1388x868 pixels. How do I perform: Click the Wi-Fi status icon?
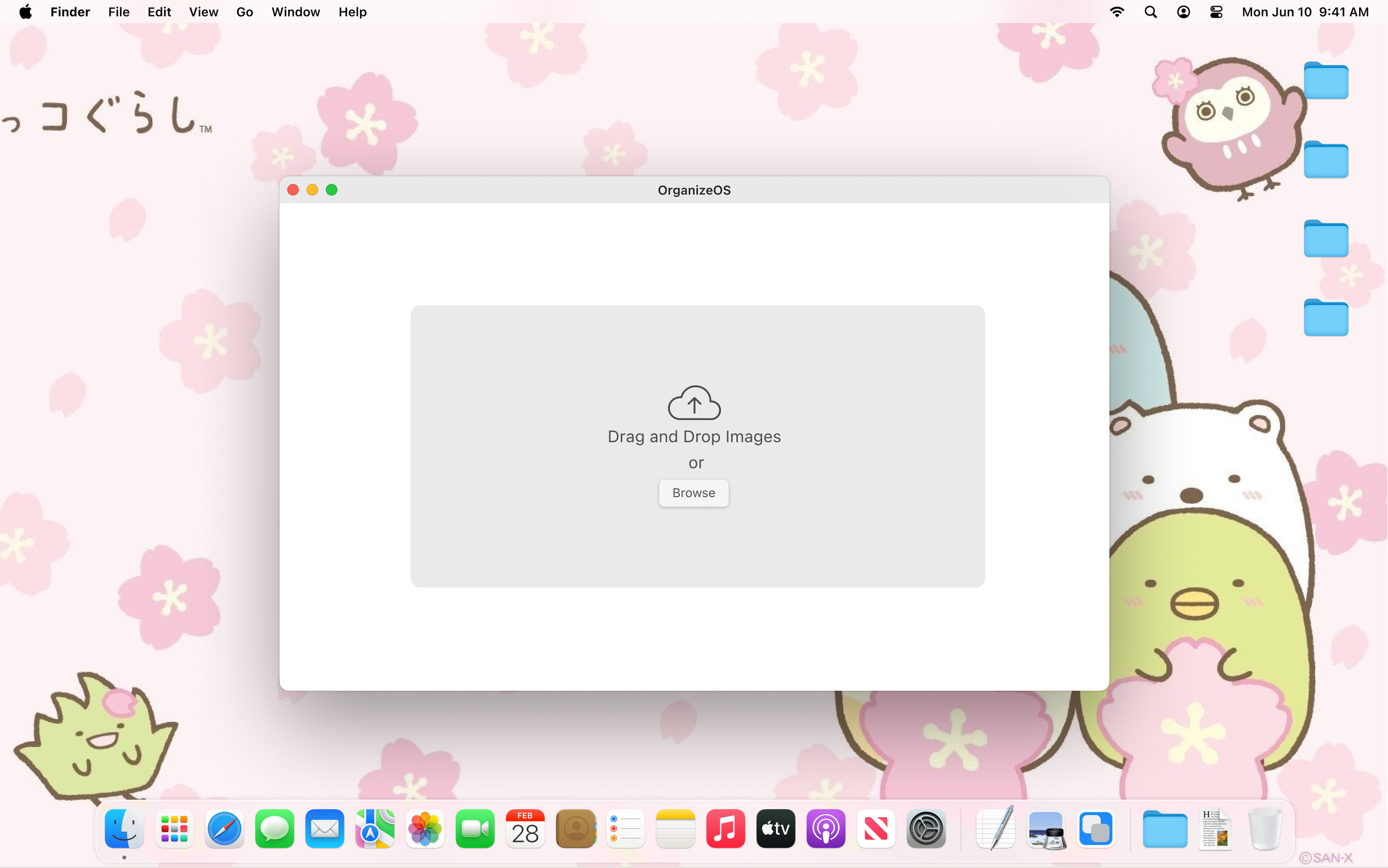1117,12
